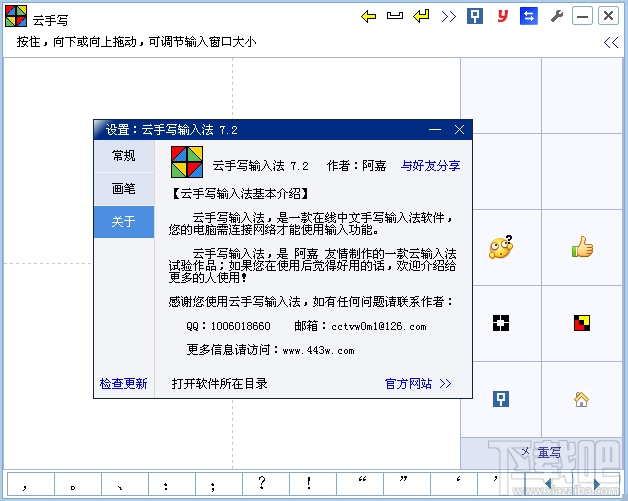Screen dimensions: 628x501
Task: Insert the opening single quote key
Action: tap(454, 484)
